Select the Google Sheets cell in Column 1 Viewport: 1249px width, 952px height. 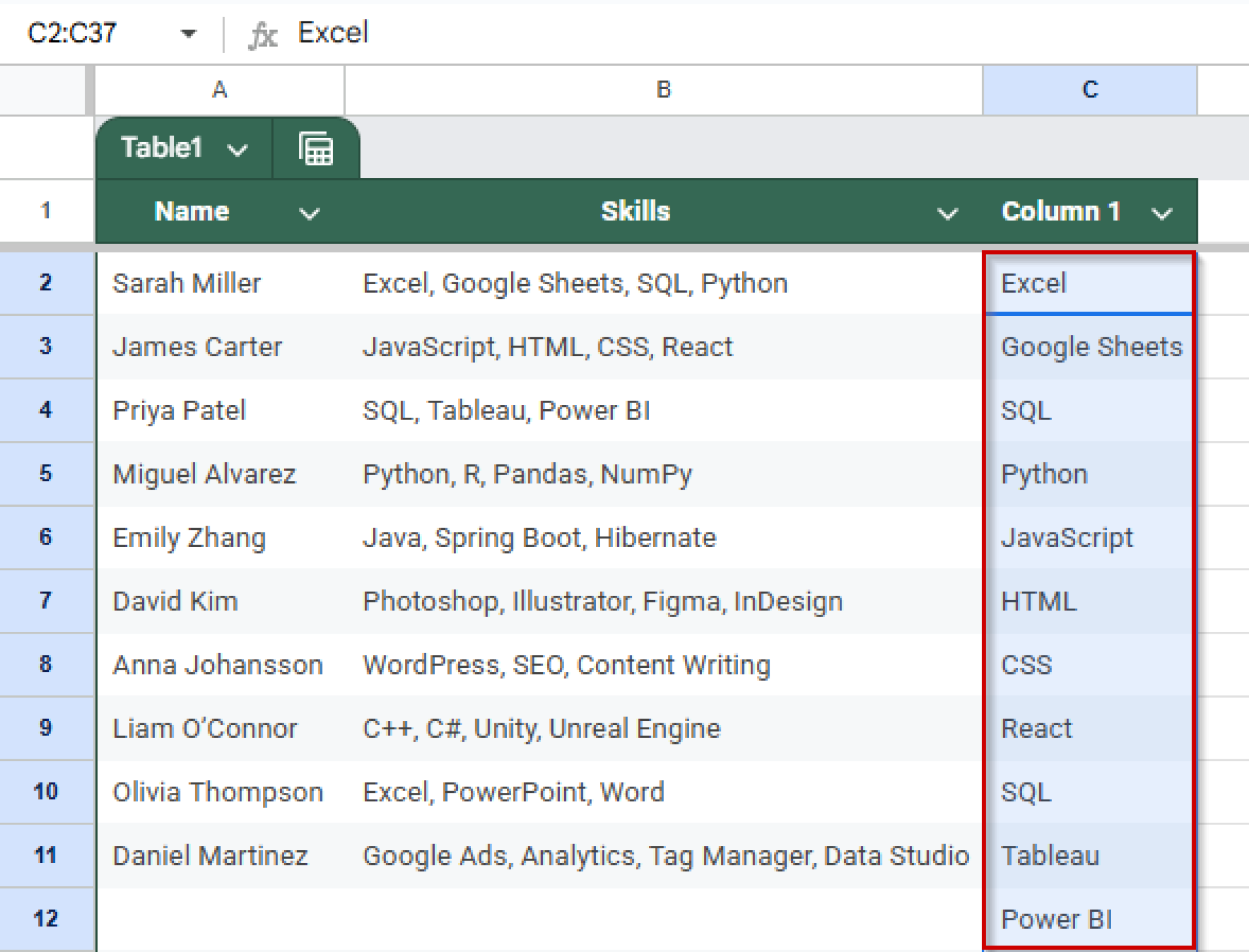(x=1090, y=346)
